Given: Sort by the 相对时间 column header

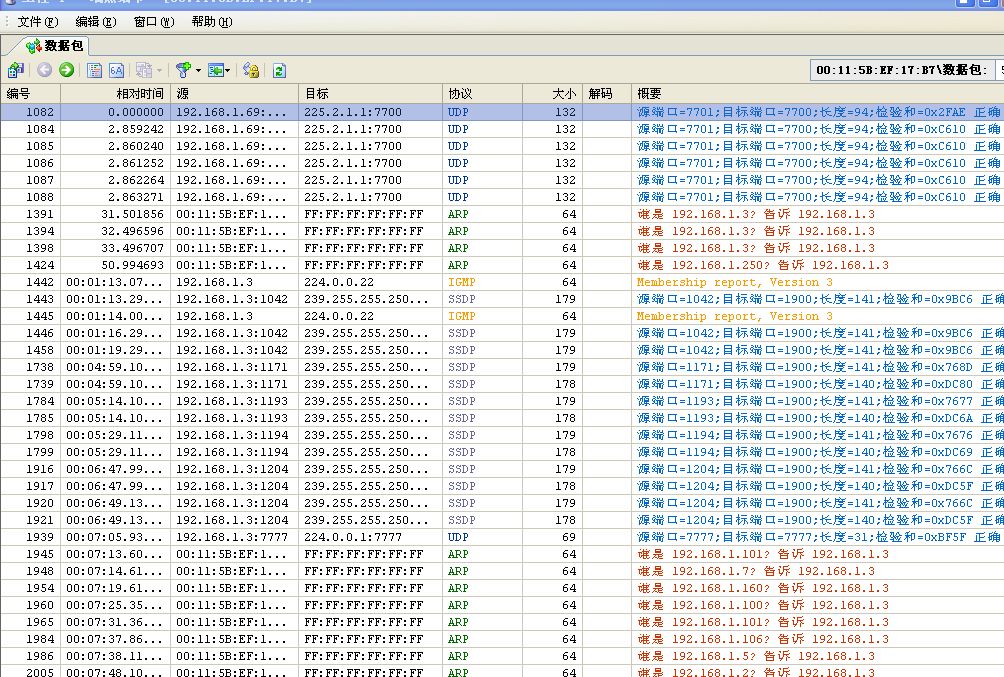Looking at the screenshot, I should click(115, 93).
